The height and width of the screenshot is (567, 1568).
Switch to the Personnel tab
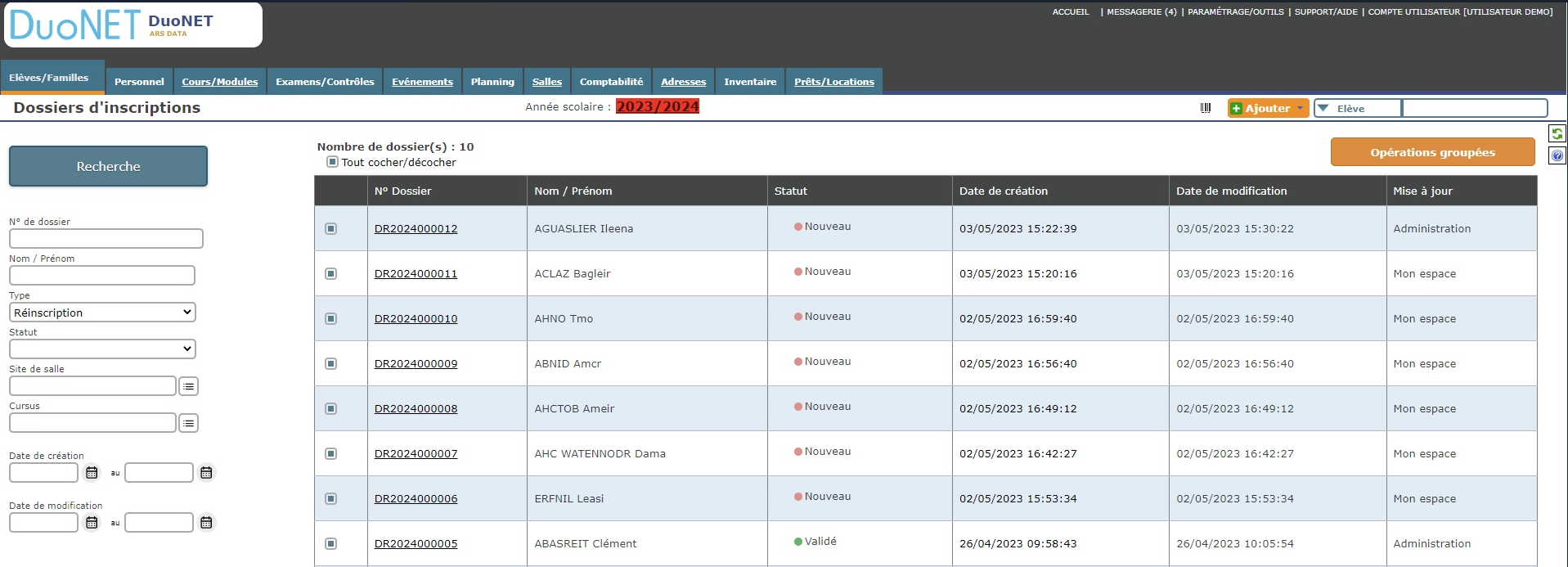(139, 81)
